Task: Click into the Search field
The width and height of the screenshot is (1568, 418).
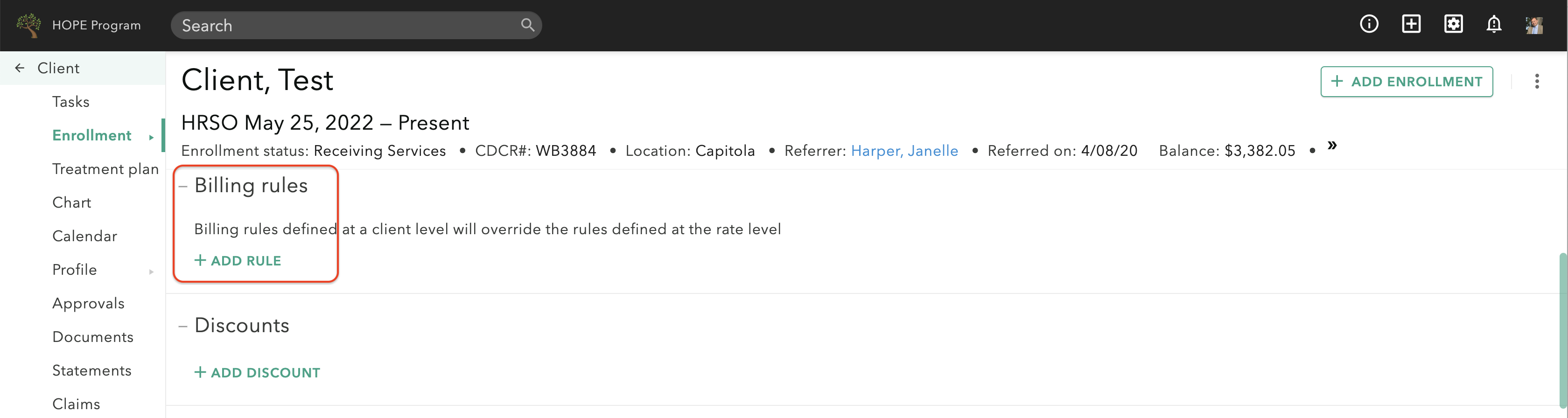Action: click(347, 26)
